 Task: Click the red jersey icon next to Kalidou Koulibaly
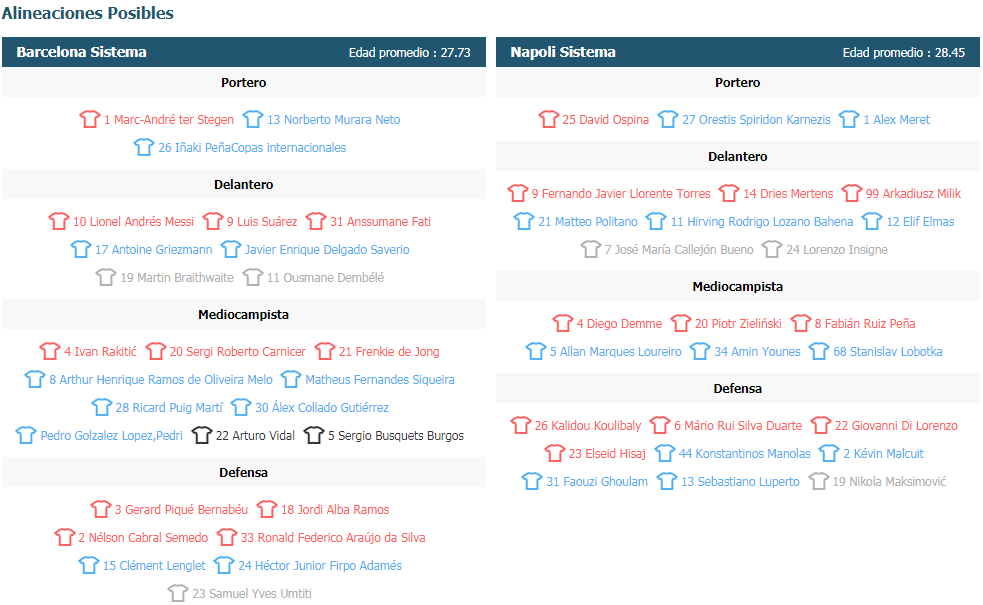click(520, 425)
